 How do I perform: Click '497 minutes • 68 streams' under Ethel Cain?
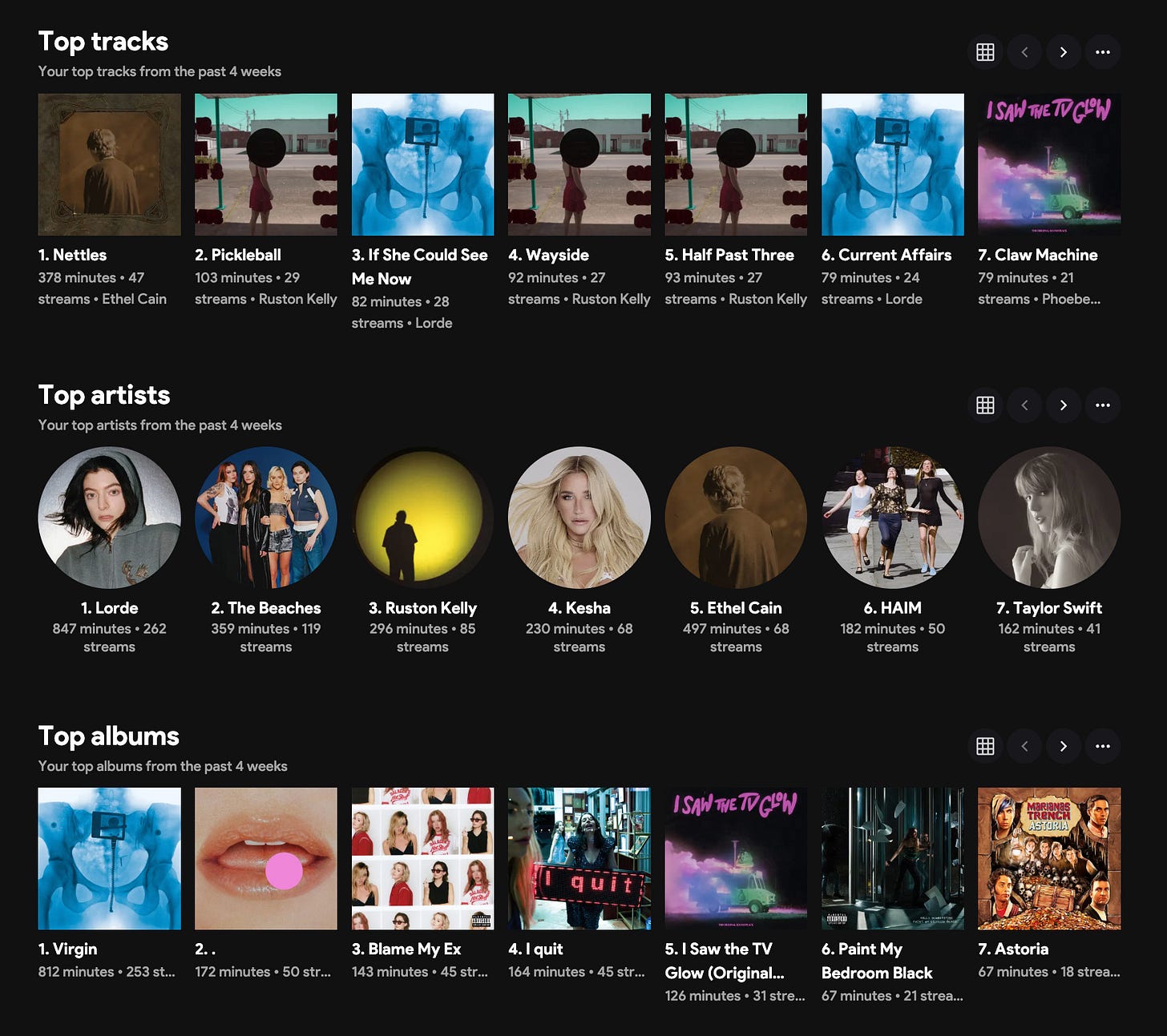click(736, 638)
